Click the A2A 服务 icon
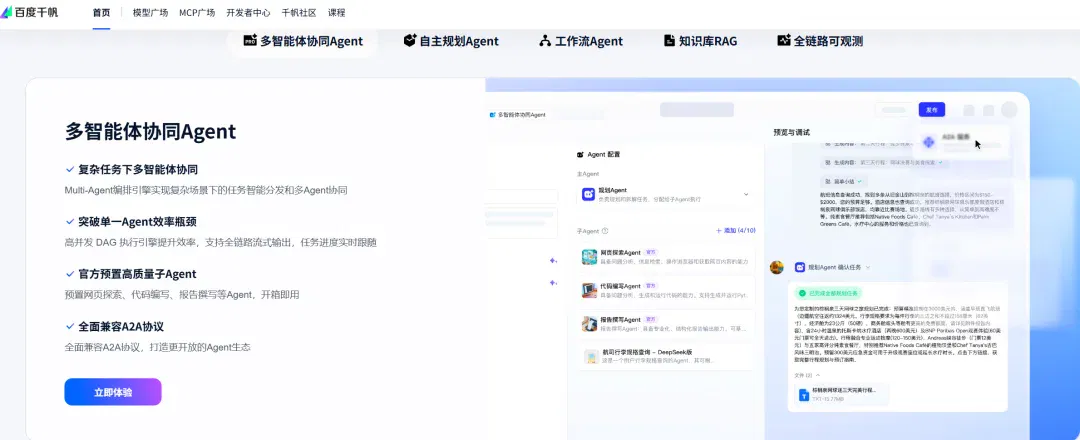 [928, 142]
